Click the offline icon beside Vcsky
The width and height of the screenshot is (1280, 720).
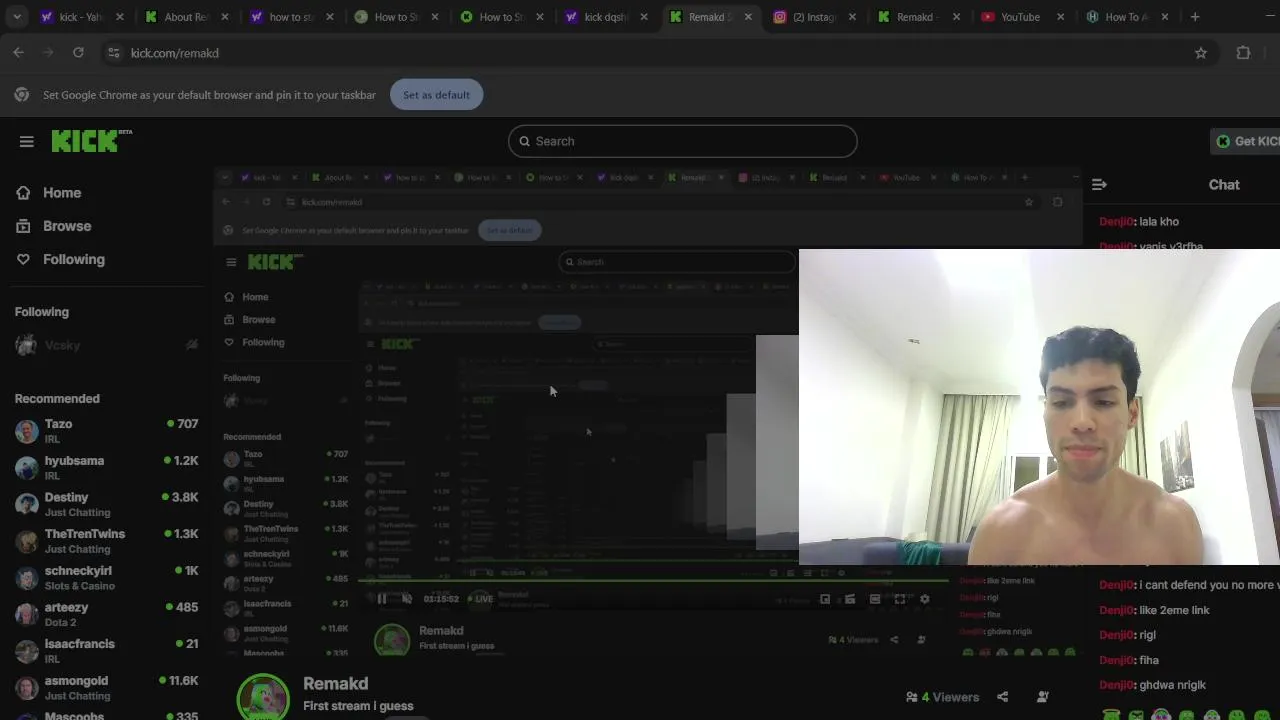pyautogui.click(x=191, y=345)
